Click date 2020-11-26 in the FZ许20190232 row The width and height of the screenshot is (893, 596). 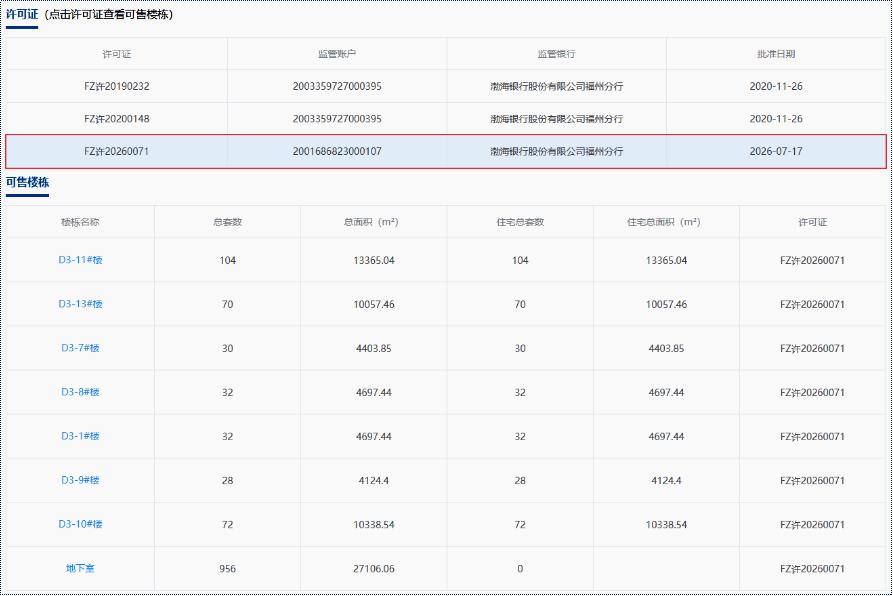pos(776,87)
